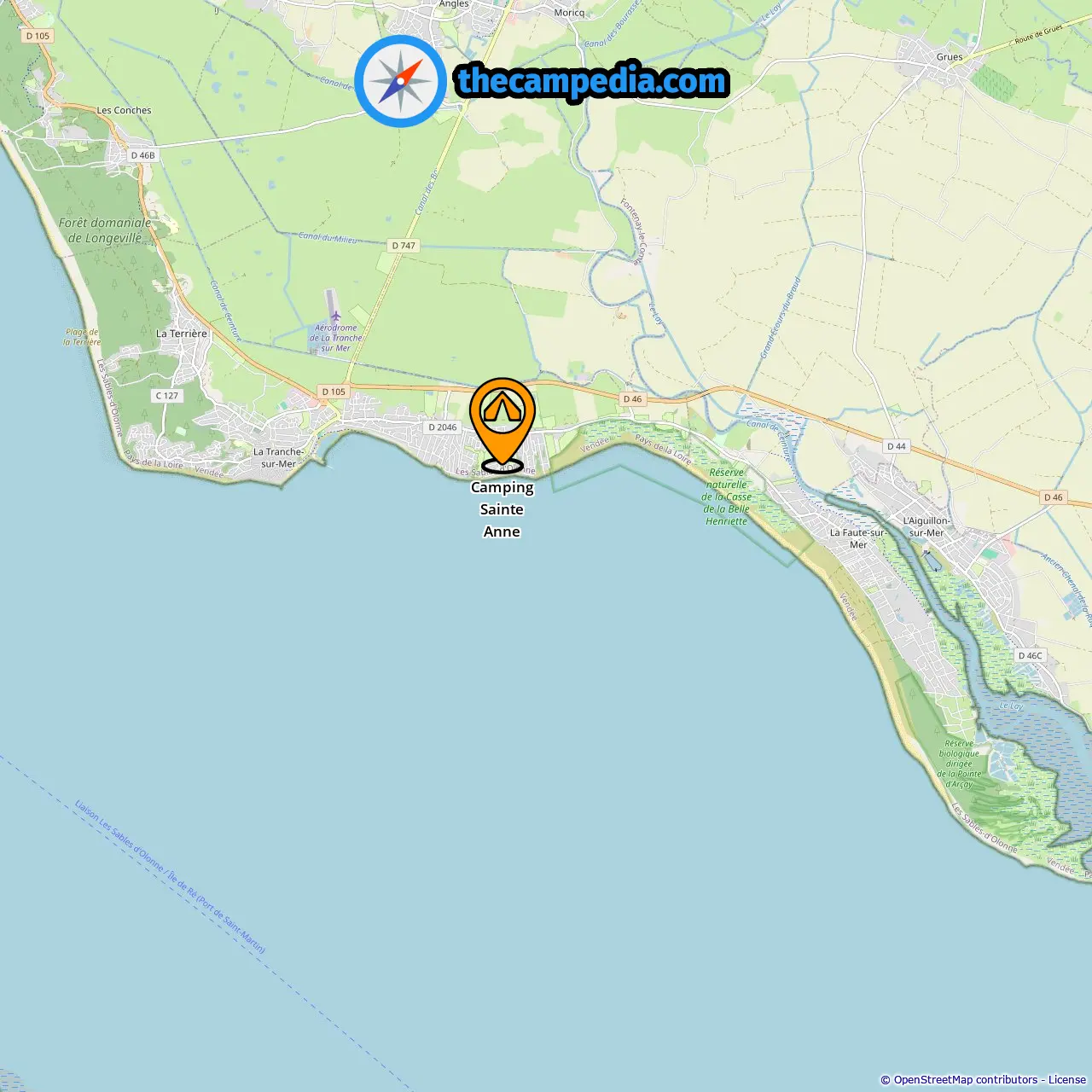Click the D 2046 road shield
This screenshot has height=1092, width=1092.
pos(443,427)
